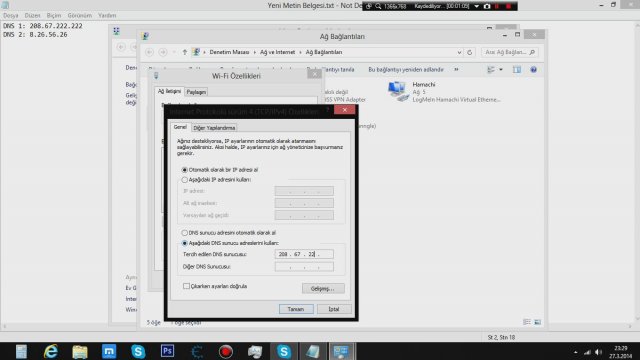Click forward arrow in Ağ Bağlantıları window

tap(163, 52)
